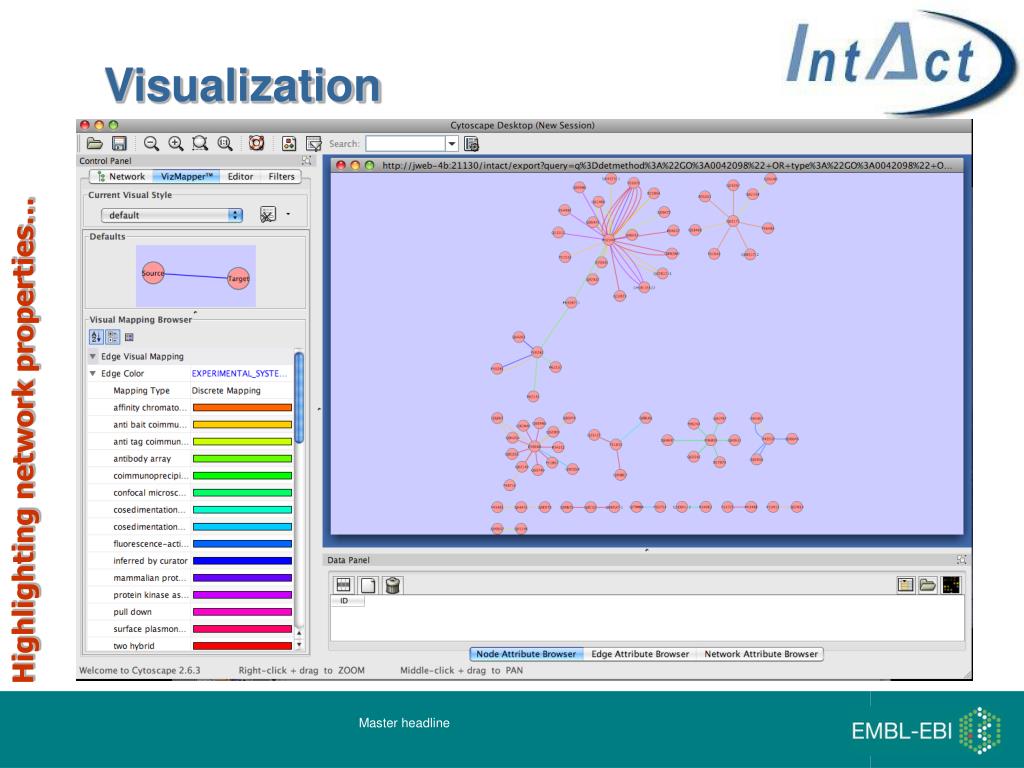This screenshot has height=768, width=1024.
Task: Open the Editor tab
Action: point(240,176)
